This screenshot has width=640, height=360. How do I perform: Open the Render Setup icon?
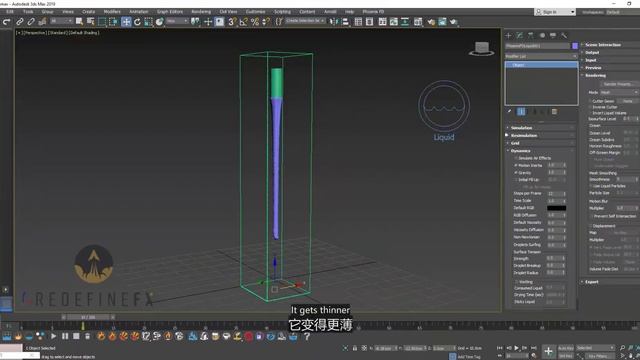pyautogui.click(x=431, y=22)
